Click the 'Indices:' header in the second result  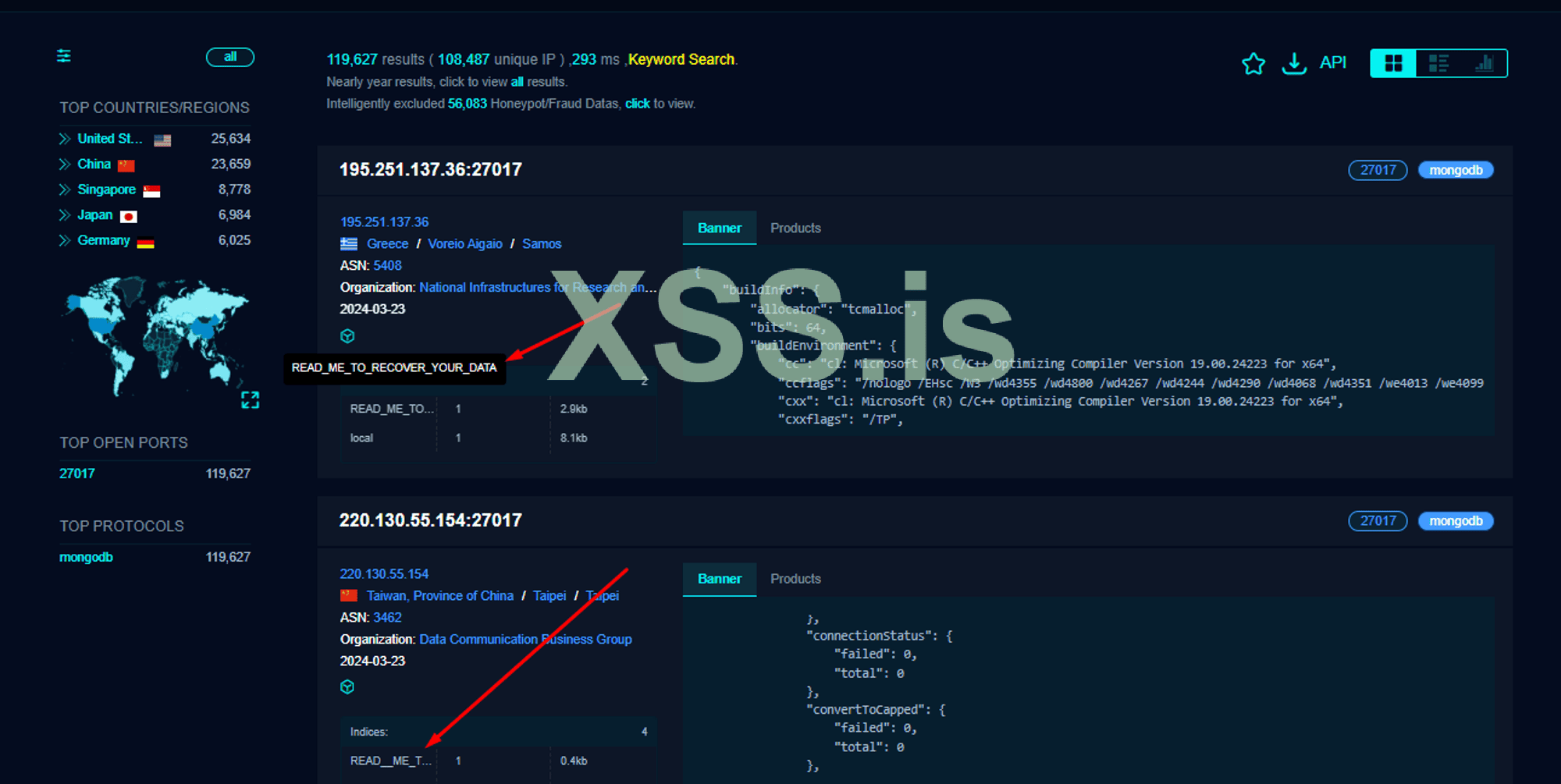(369, 732)
